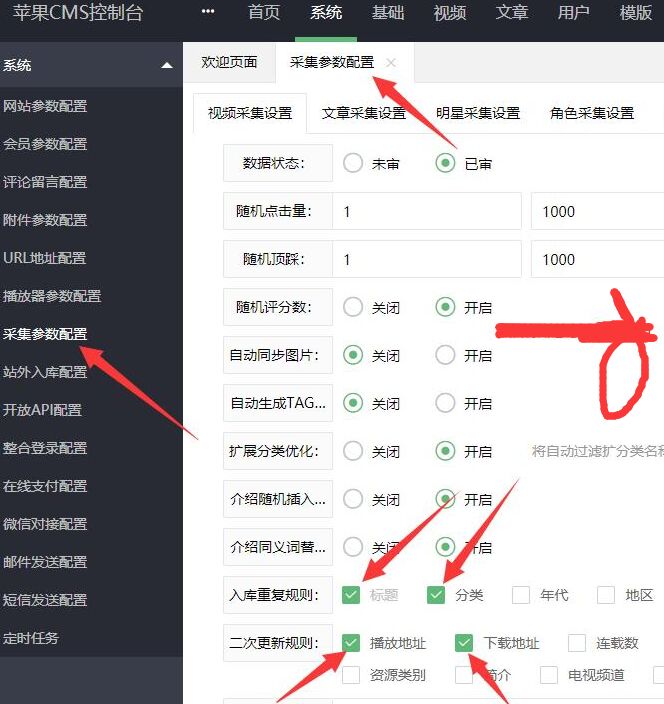Set 扩展分类优化 to 开启
Screen dimensions: 664x704
[x=445, y=451]
